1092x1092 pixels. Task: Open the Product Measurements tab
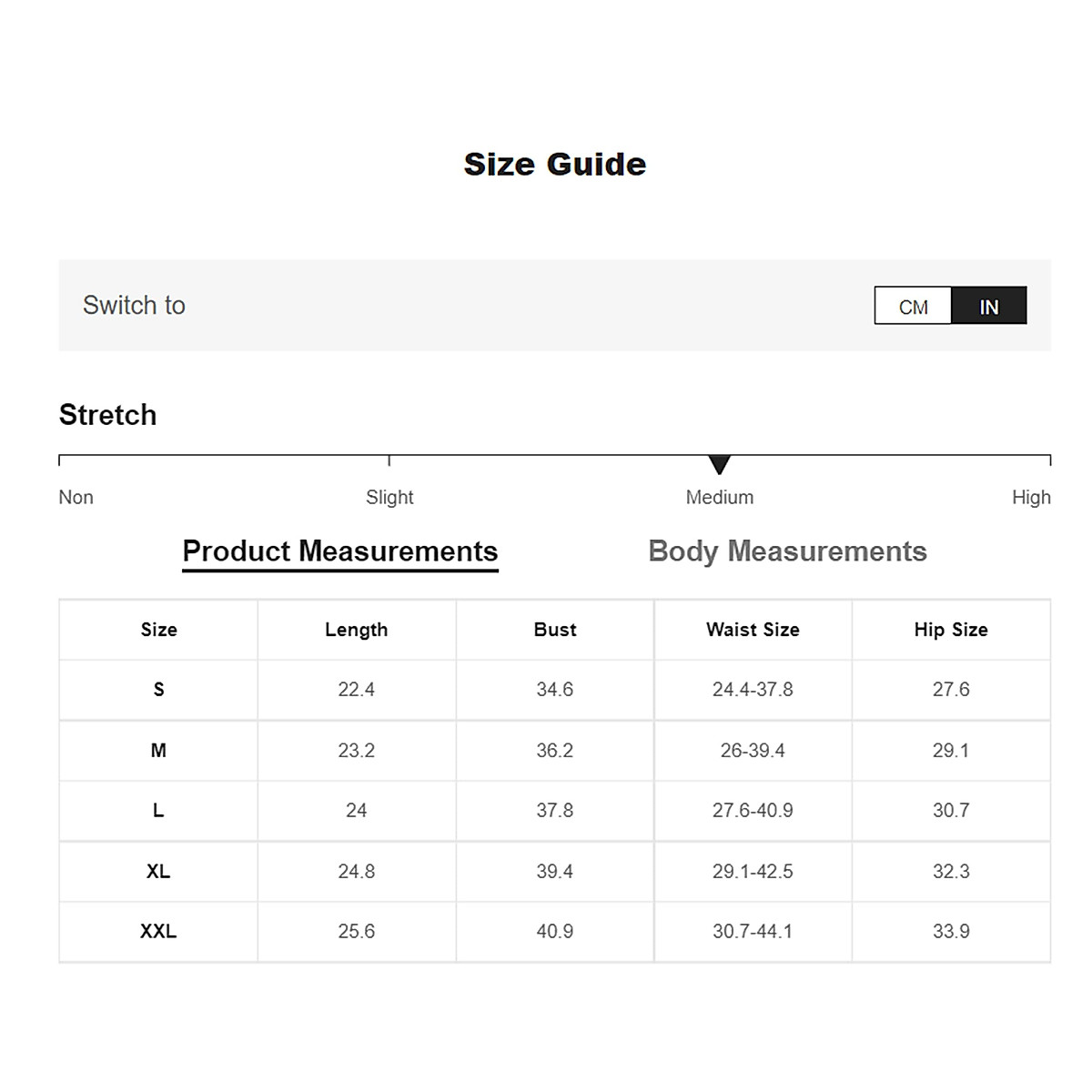pyautogui.click(x=340, y=551)
